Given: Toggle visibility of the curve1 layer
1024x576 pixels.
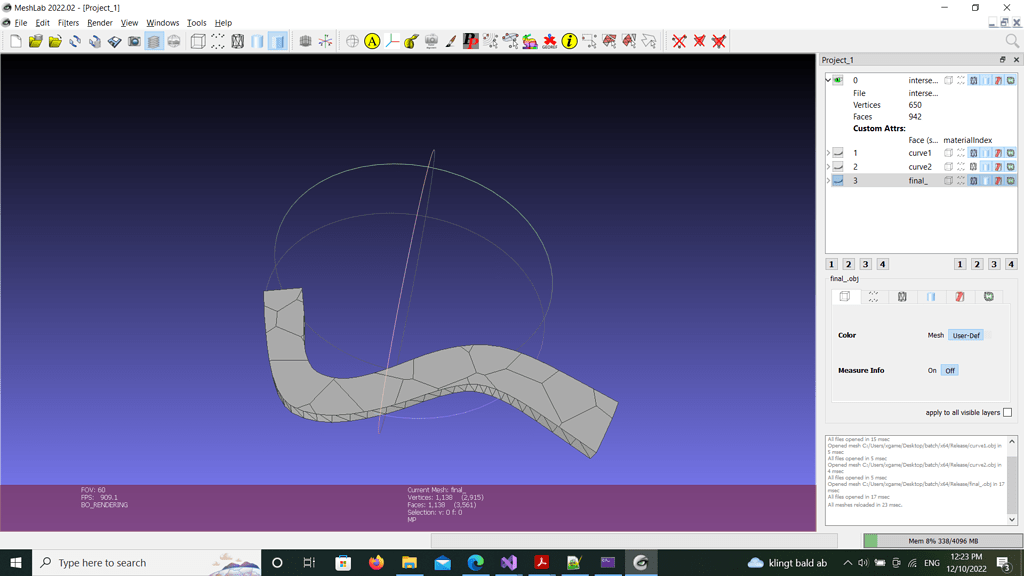Looking at the screenshot, I should 838,153.
